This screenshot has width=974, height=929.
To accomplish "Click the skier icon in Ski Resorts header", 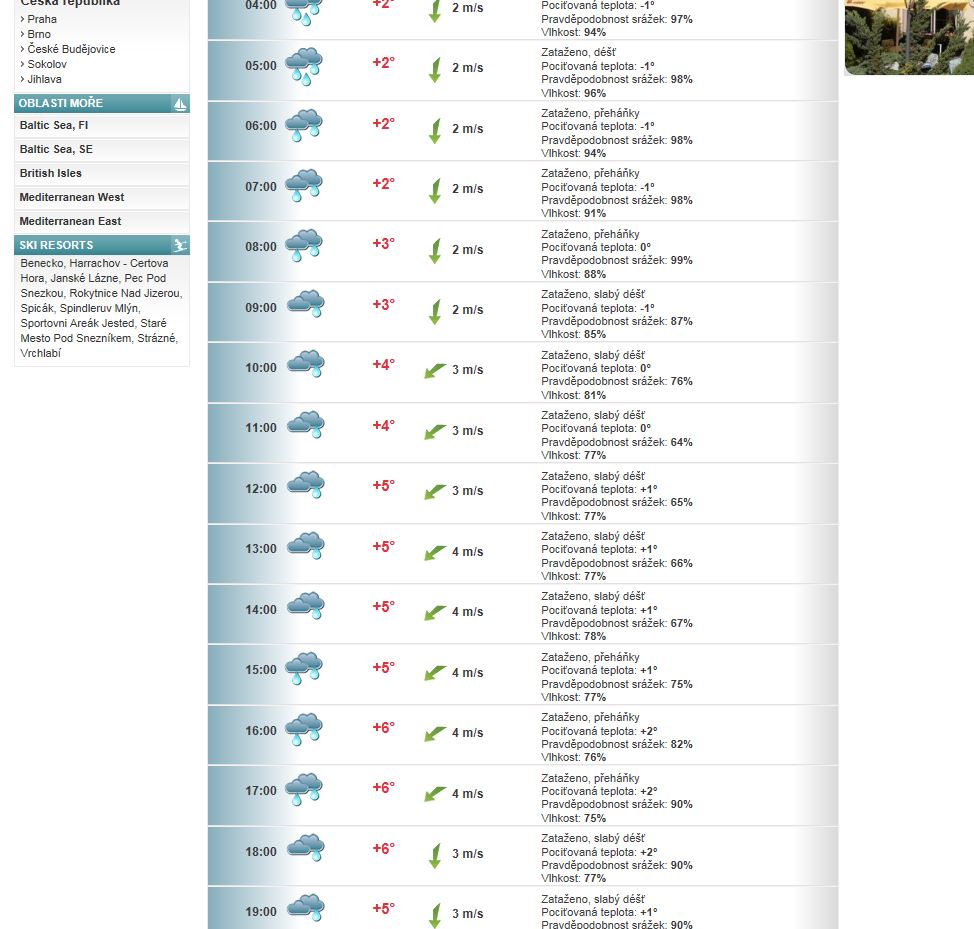I will [x=180, y=245].
